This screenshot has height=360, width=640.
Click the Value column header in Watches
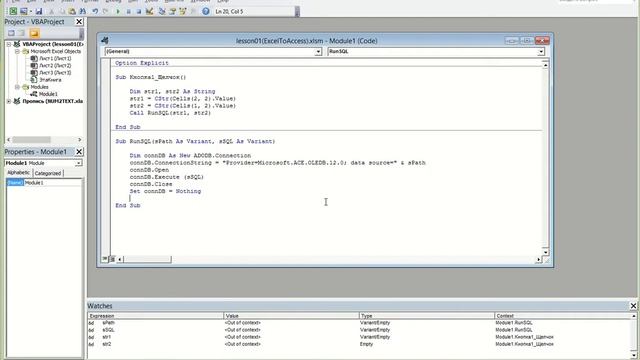pos(291,316)
